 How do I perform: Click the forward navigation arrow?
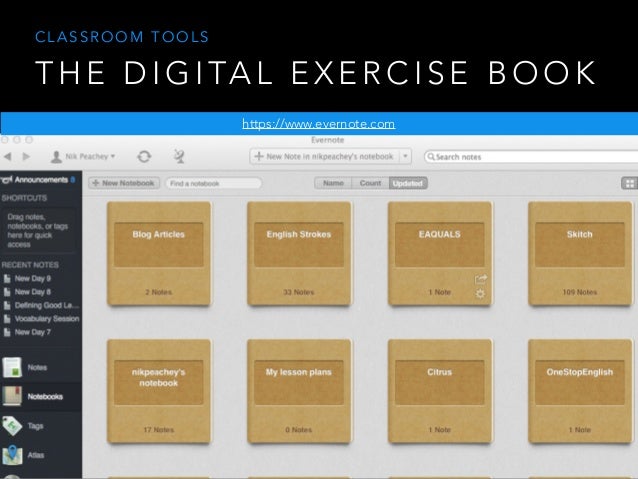(26, 156)
